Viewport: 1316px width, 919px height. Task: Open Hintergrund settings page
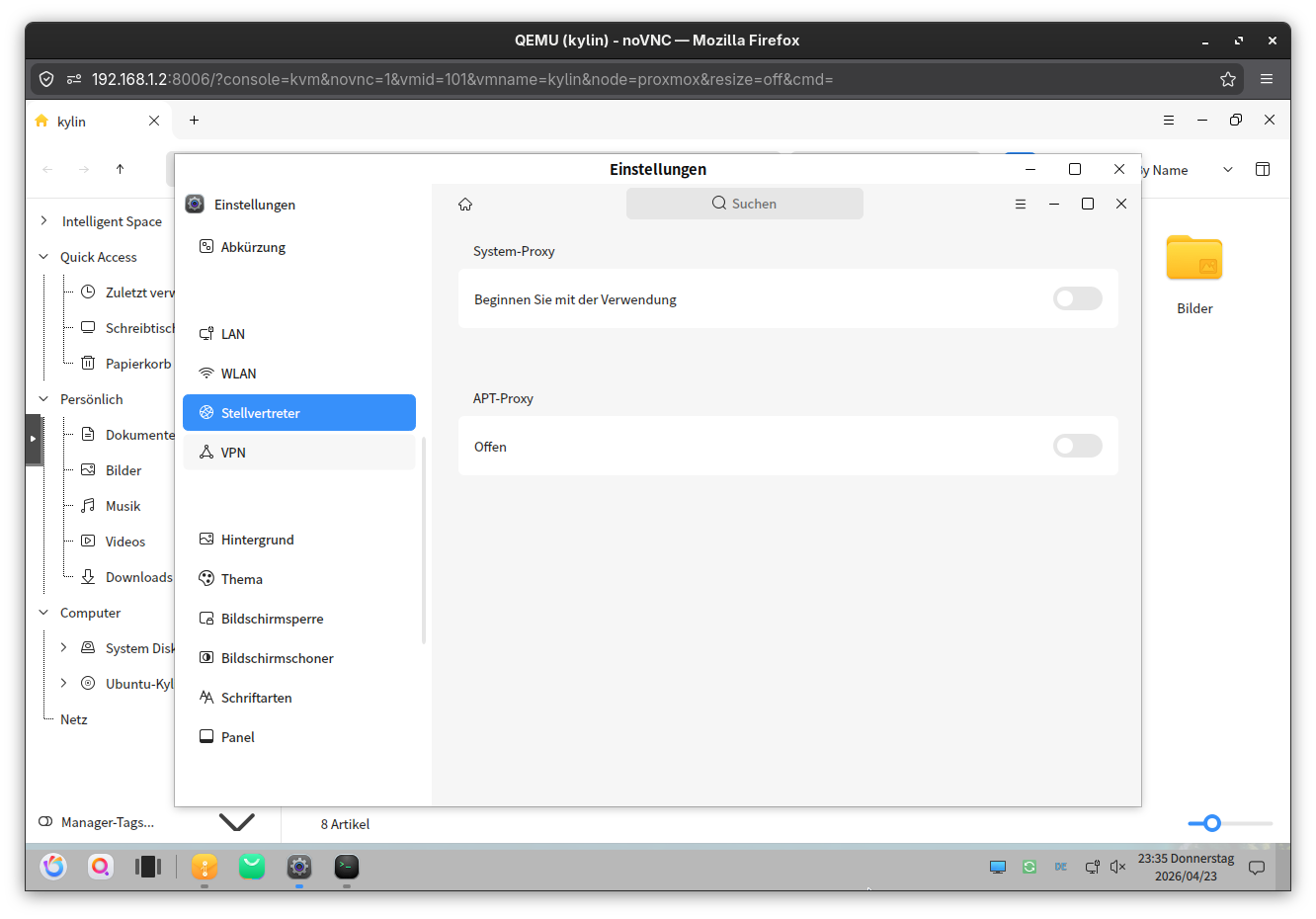[x=298, y=540]
